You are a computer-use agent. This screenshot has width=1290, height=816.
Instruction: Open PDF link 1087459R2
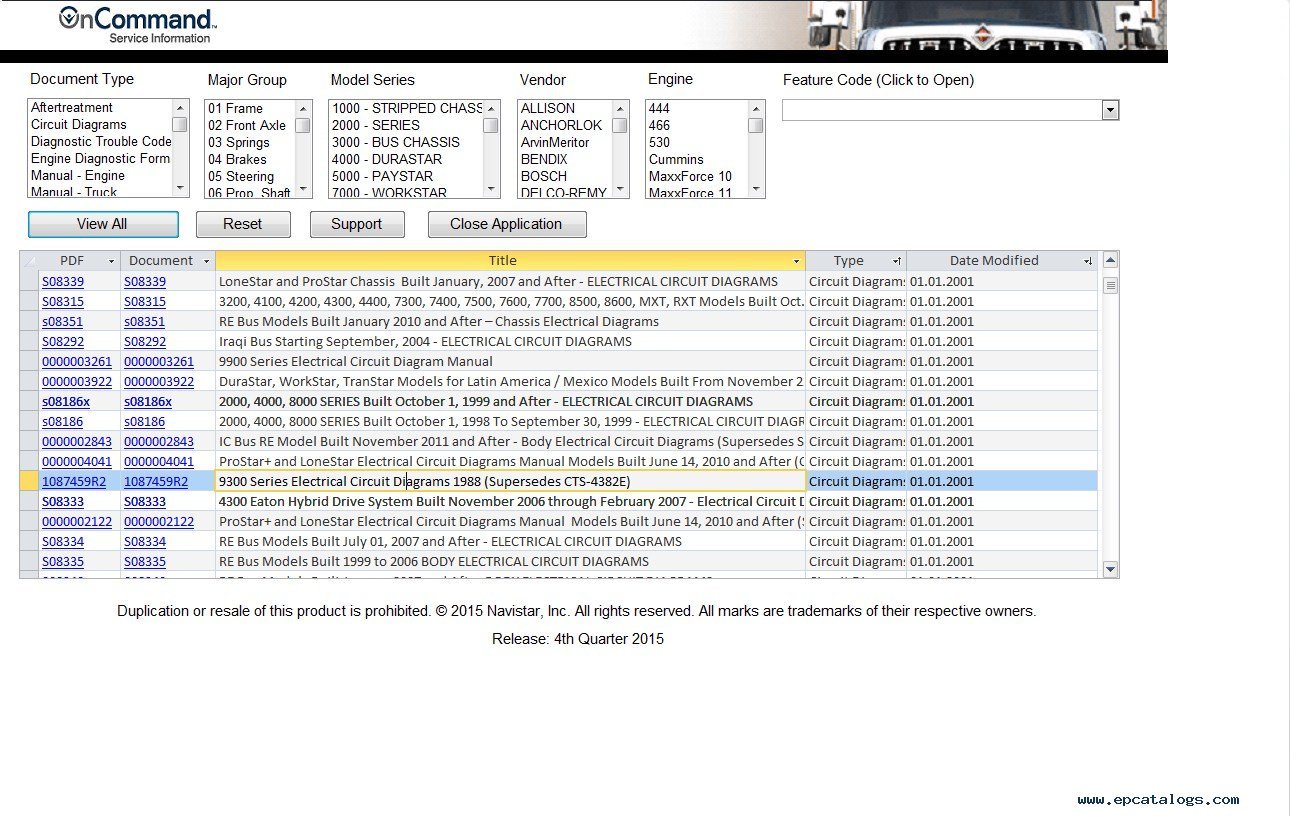[74, 482]
